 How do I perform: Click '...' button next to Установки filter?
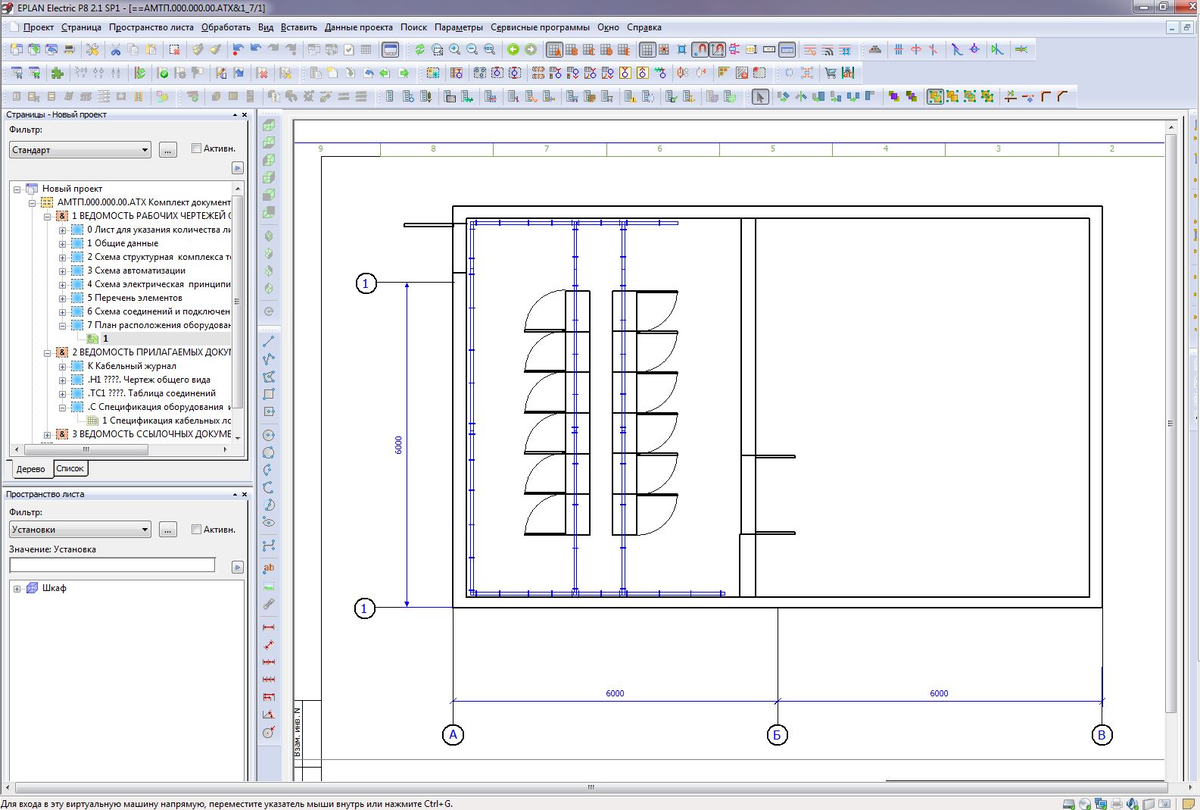point(168,529)
